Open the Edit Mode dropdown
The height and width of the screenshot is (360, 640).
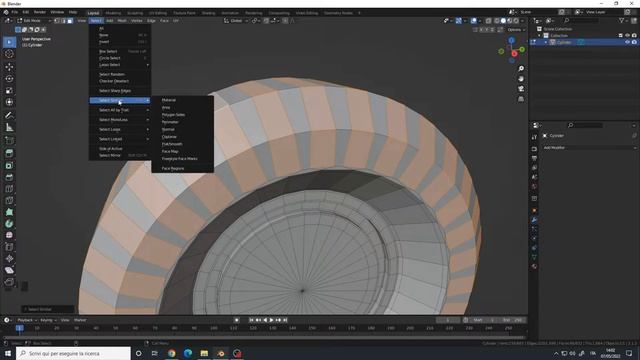tap(34, 20)
